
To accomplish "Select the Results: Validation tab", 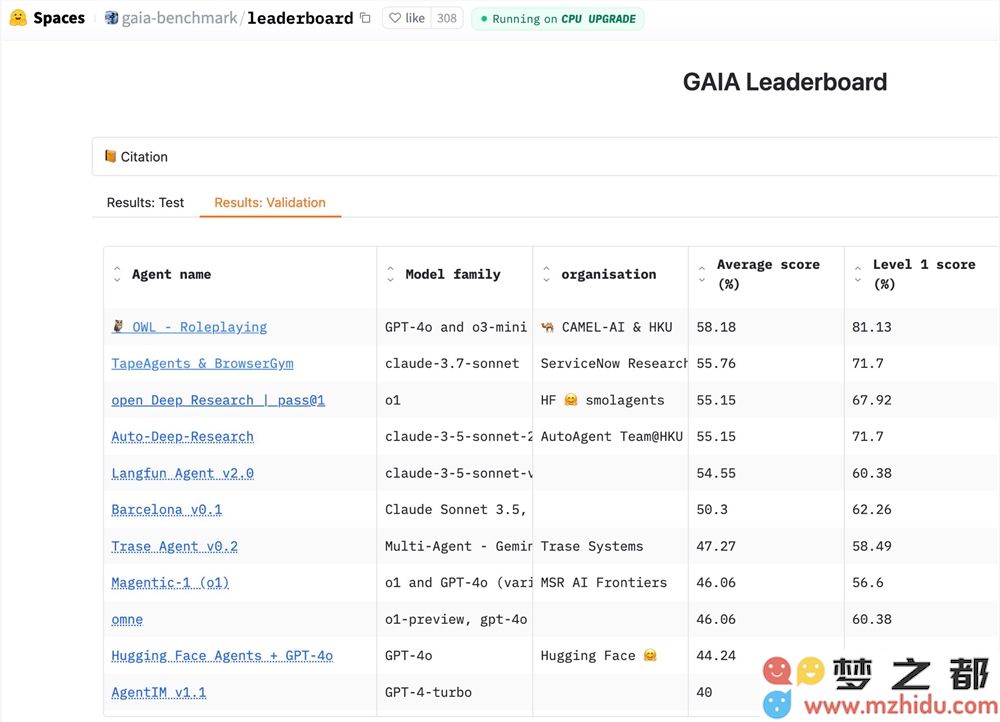I will tap(270, 202).
